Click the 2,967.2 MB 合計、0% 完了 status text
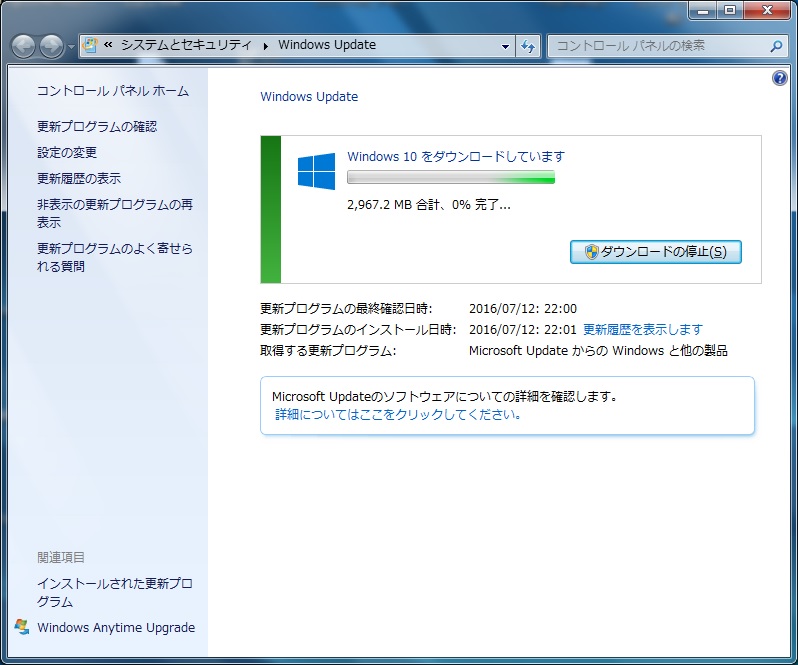Image resolution: width=798 pixels, height=665 pixels. [429, 205]
